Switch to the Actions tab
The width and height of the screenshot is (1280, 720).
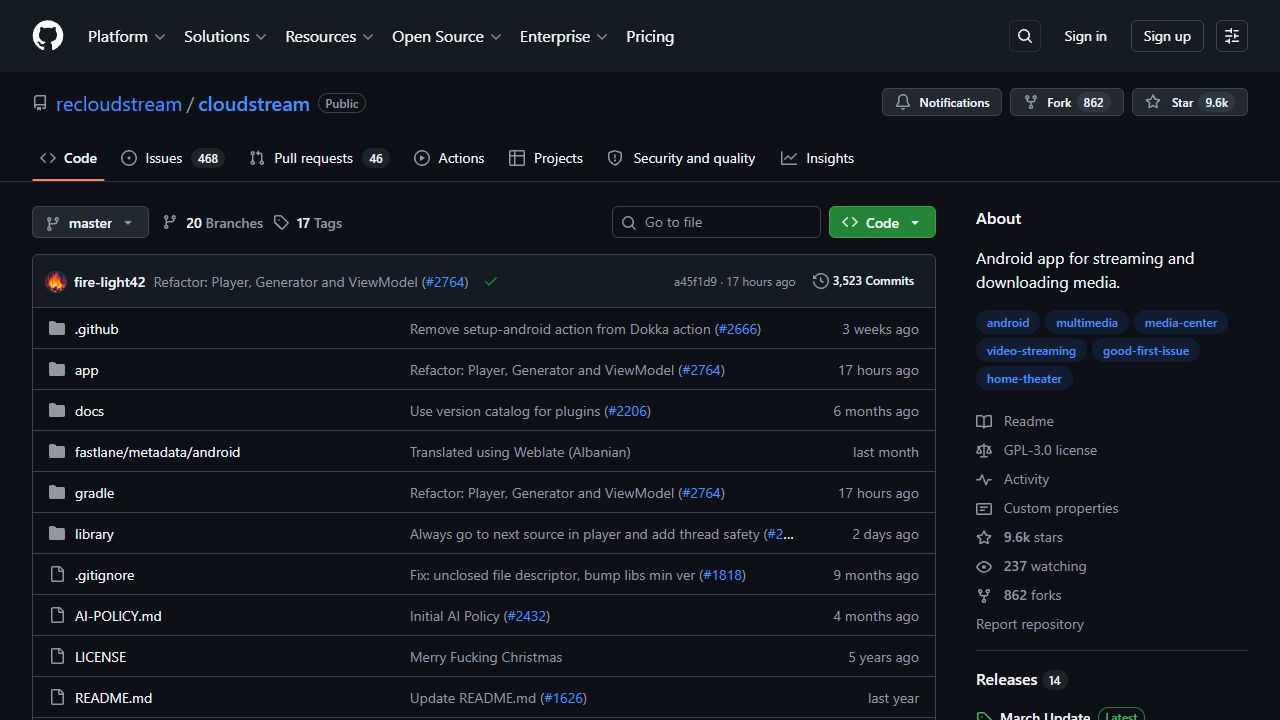click(449, 158)
